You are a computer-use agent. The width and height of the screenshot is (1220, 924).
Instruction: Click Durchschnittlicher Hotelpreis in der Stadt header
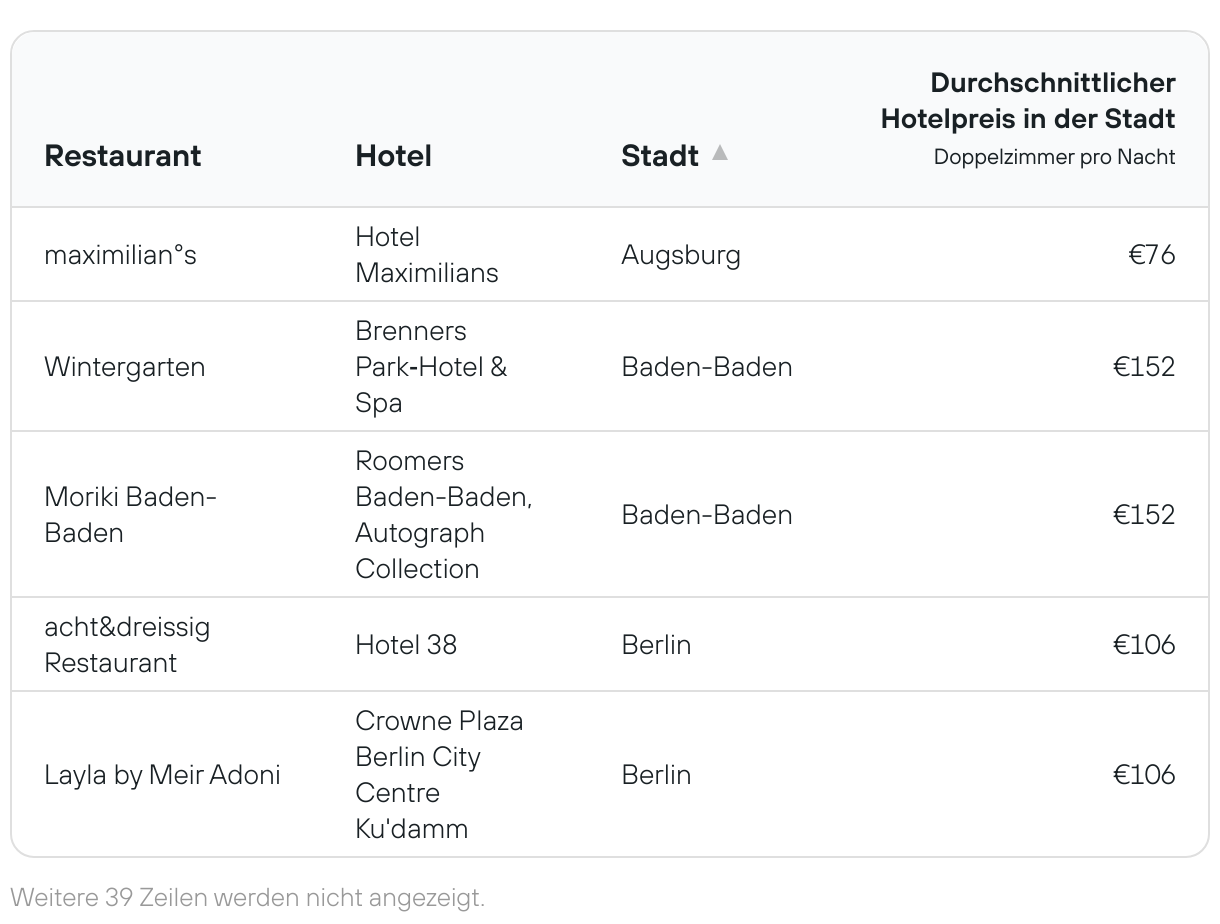[x=1028, y=101]
